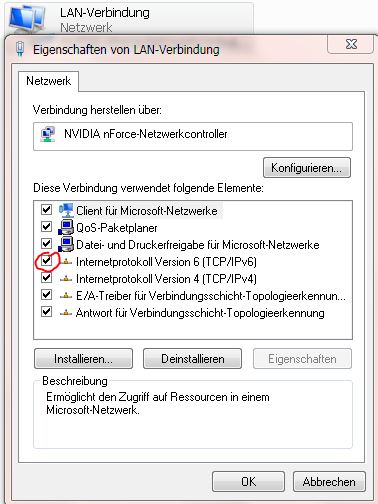
Task: Switch to the Netzwerk tab
Action: pyautogui.click(x=49, y=81)
